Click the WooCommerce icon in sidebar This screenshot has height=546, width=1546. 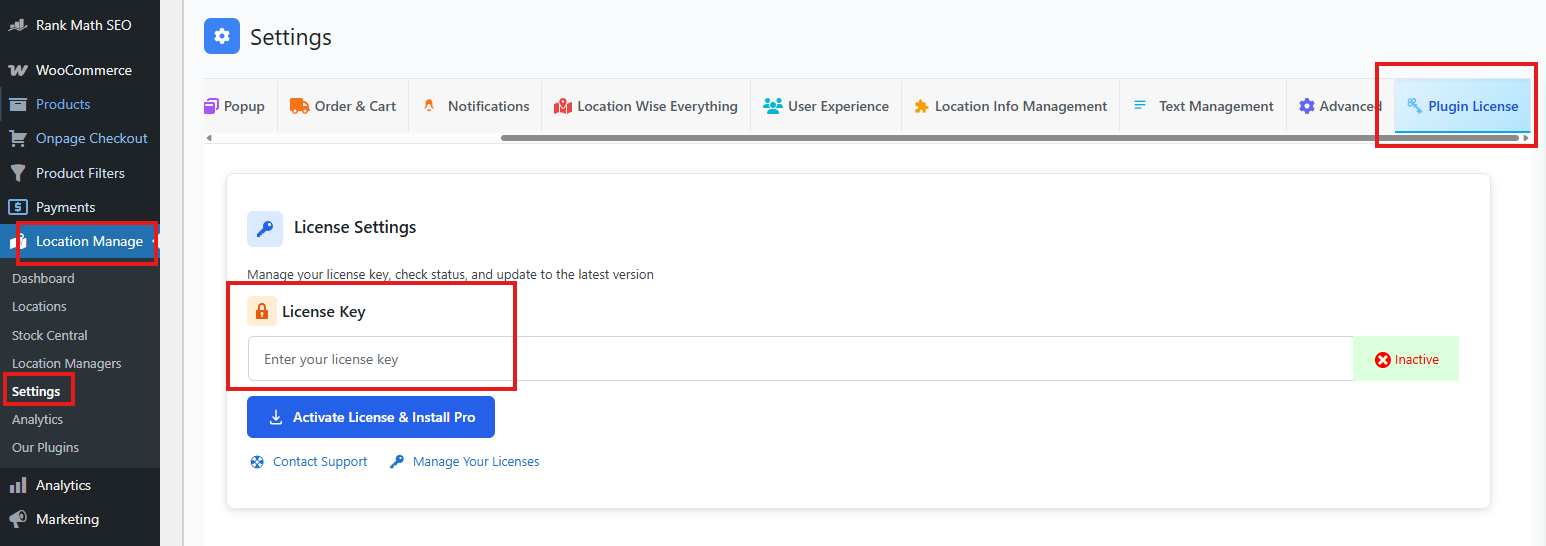(x=17, y=70)
